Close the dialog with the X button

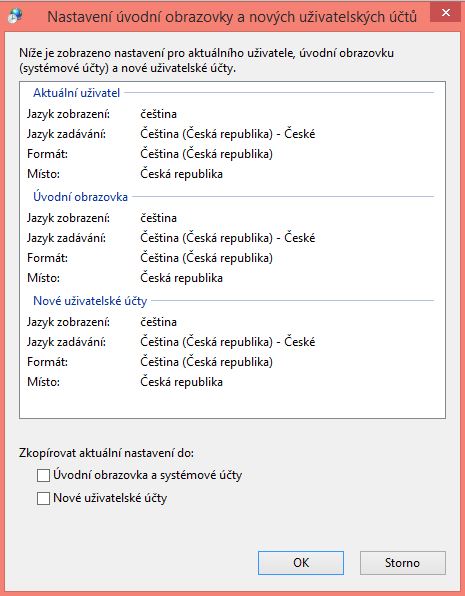tap(446, 13)
